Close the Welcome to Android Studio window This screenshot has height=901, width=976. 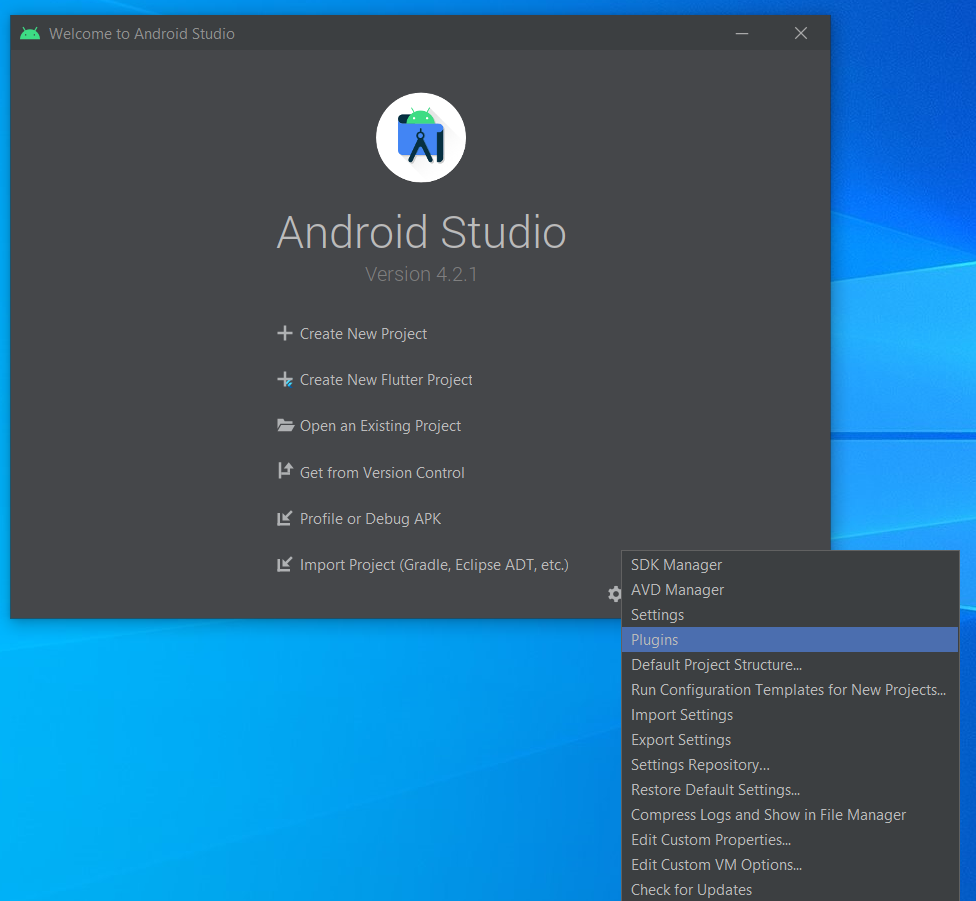tap(801, 33)
